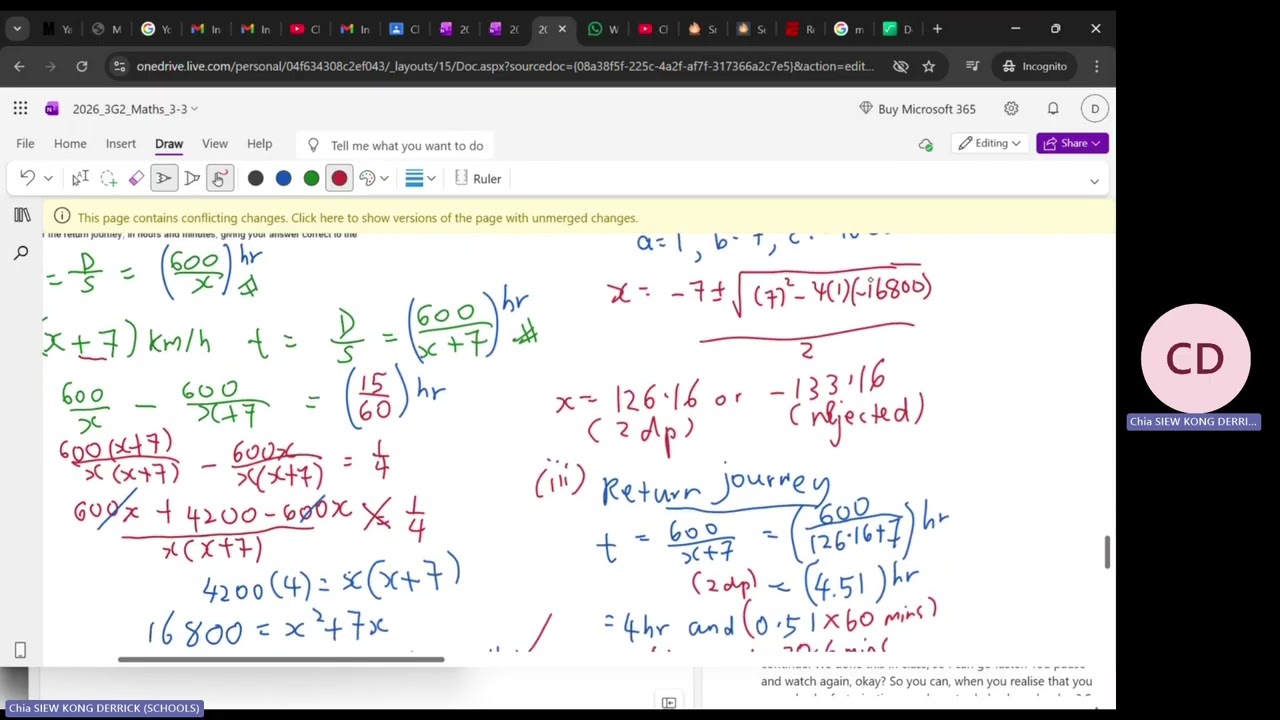Screen dimensions: 1280x720
Task: Open the more colors palette
Action: click(367, 179)
